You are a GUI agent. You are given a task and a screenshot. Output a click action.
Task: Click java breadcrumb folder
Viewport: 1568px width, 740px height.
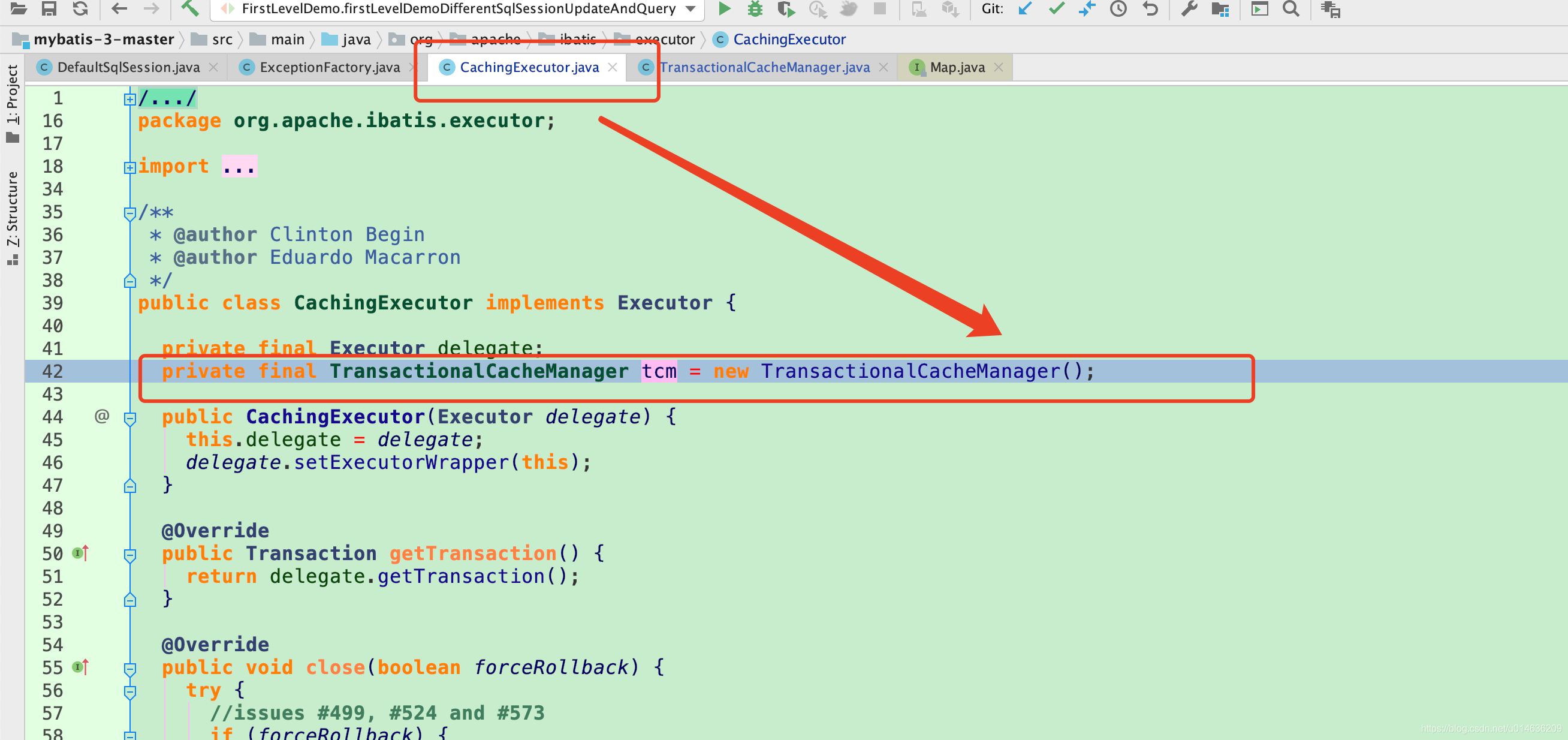[x=346, y=40]
